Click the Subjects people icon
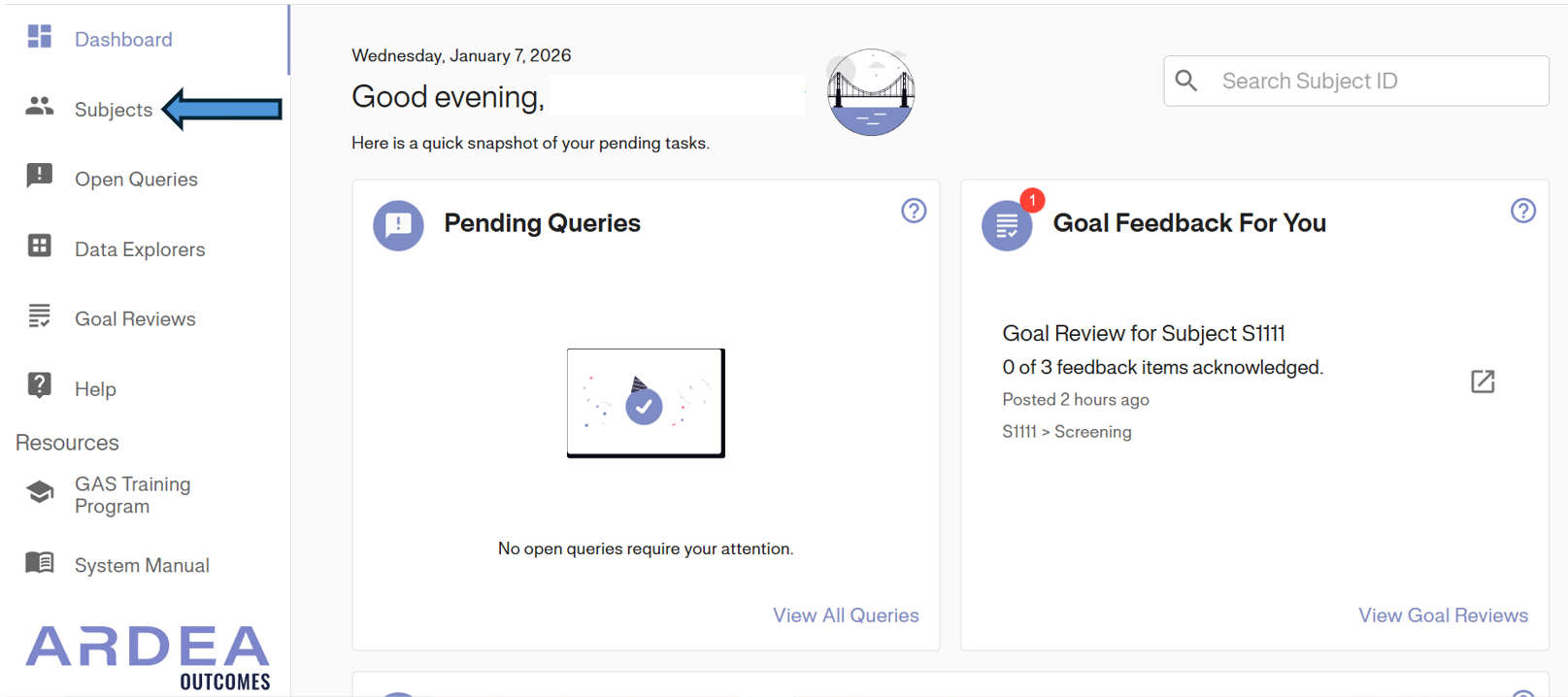This screenshot has width=1568, height=697. pos(39,107)
